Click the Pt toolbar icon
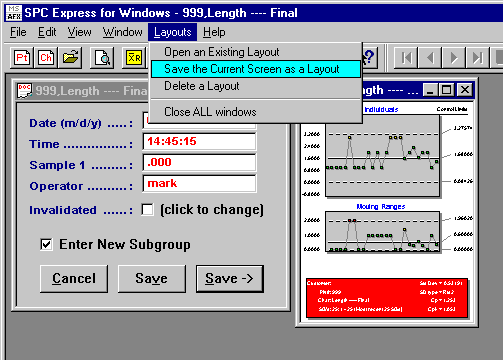503x360 pixels. [22, 58]
